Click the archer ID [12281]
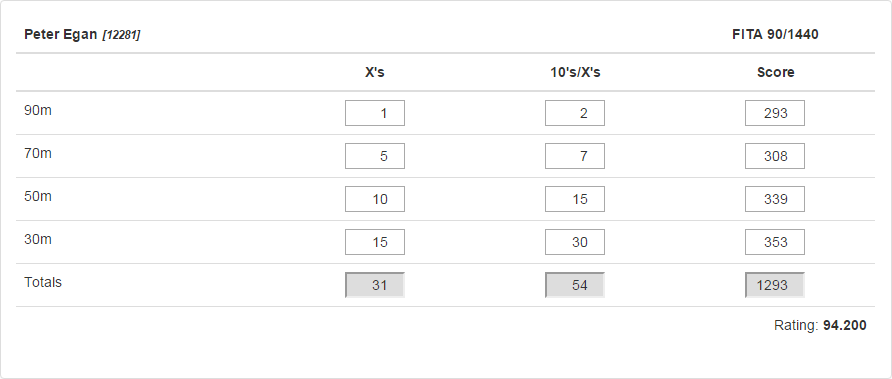This screenshot has height=379, width=892. [121, 35]
